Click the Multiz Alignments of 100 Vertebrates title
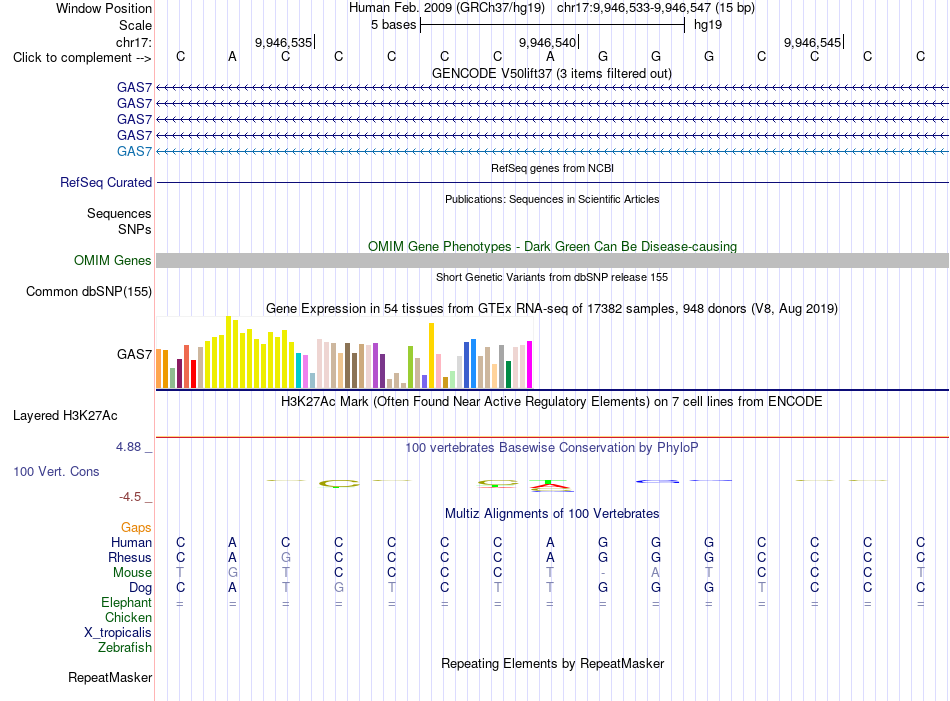This screenshot has width=950, height=701. click(x=552, y=514)
